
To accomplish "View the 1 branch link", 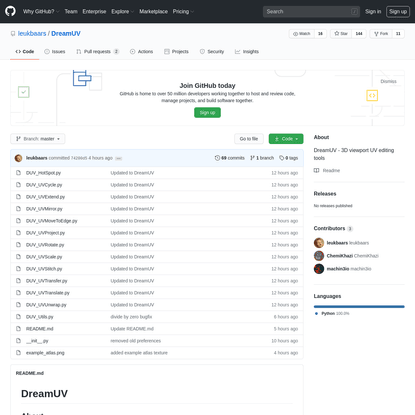I will tap(262, 158).
